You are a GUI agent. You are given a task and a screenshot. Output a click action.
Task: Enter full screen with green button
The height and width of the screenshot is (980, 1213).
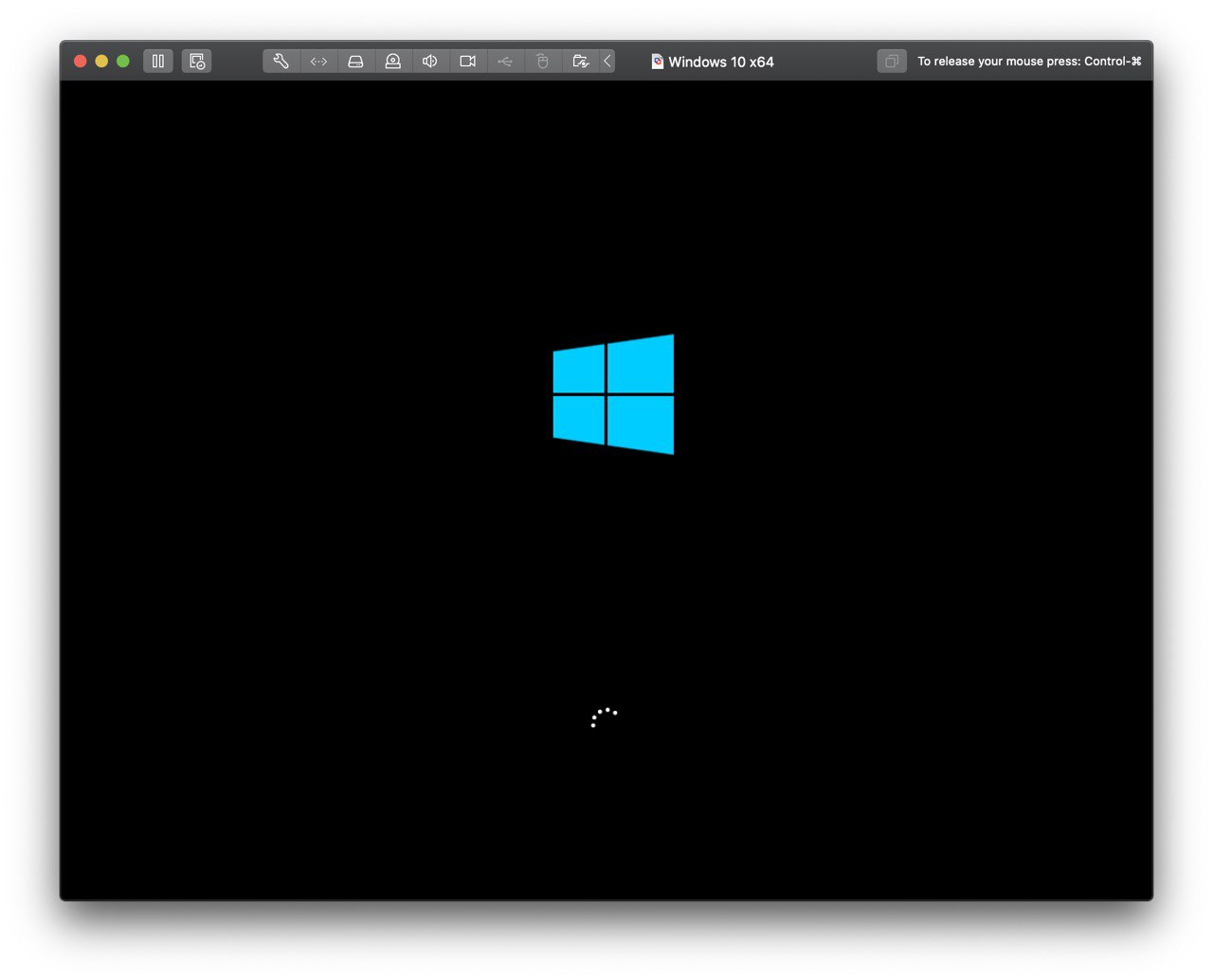(x=123, y=62)
